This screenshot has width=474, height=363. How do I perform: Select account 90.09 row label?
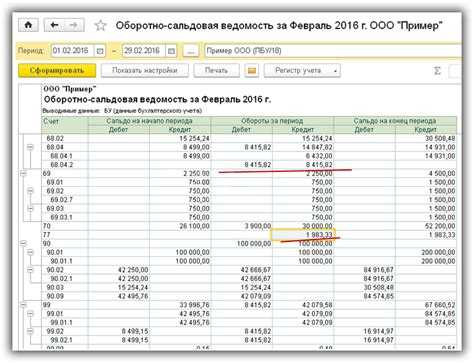pos(55,296)
